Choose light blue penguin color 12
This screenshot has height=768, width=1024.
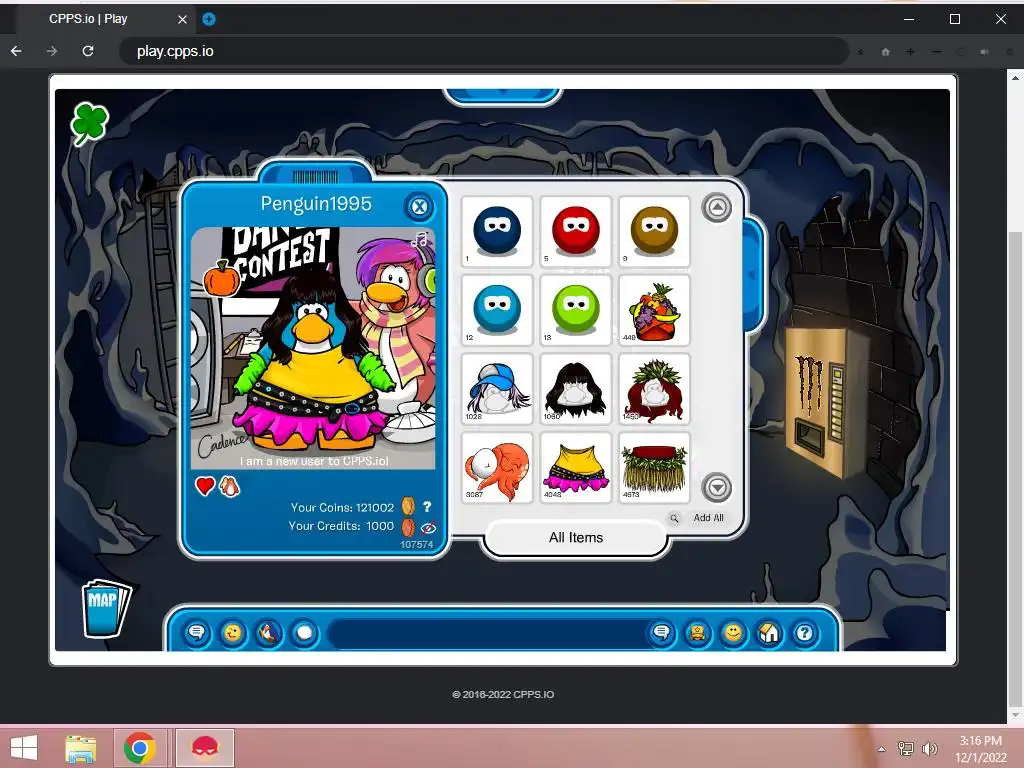coord(497,311)
